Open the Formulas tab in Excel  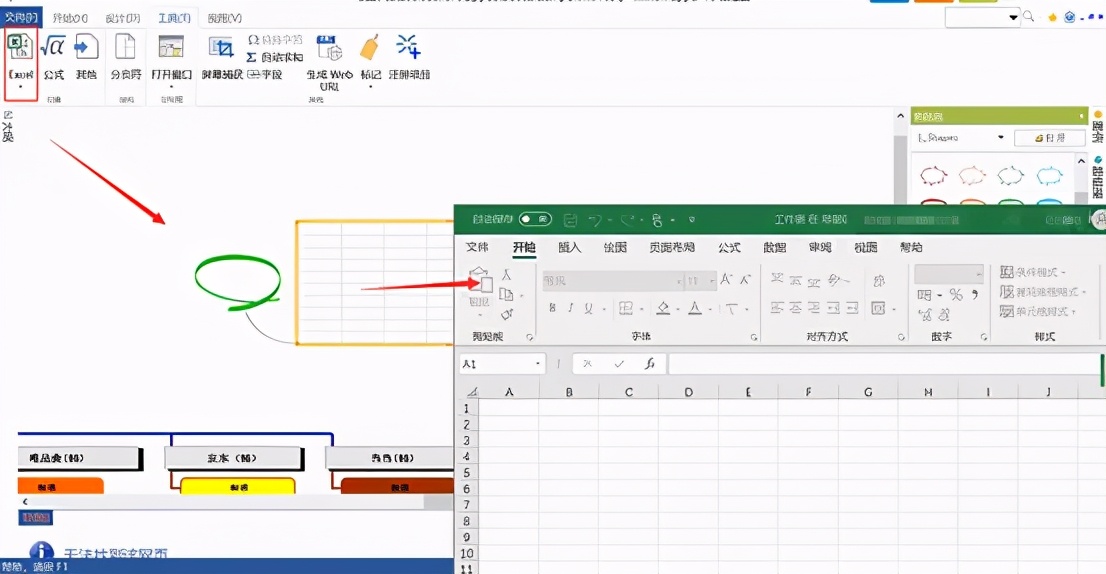pyautogui.click(x=729, y=247)
